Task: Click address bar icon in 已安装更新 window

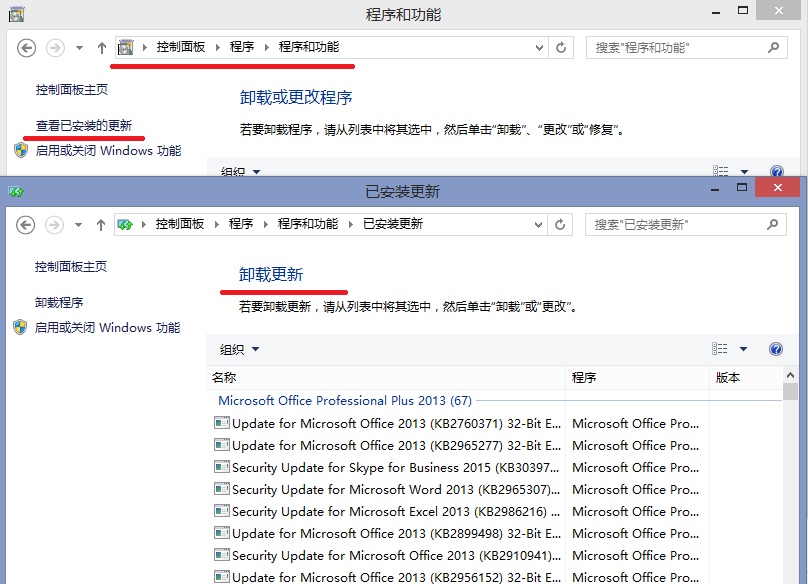Action: (x=125, y=224)
